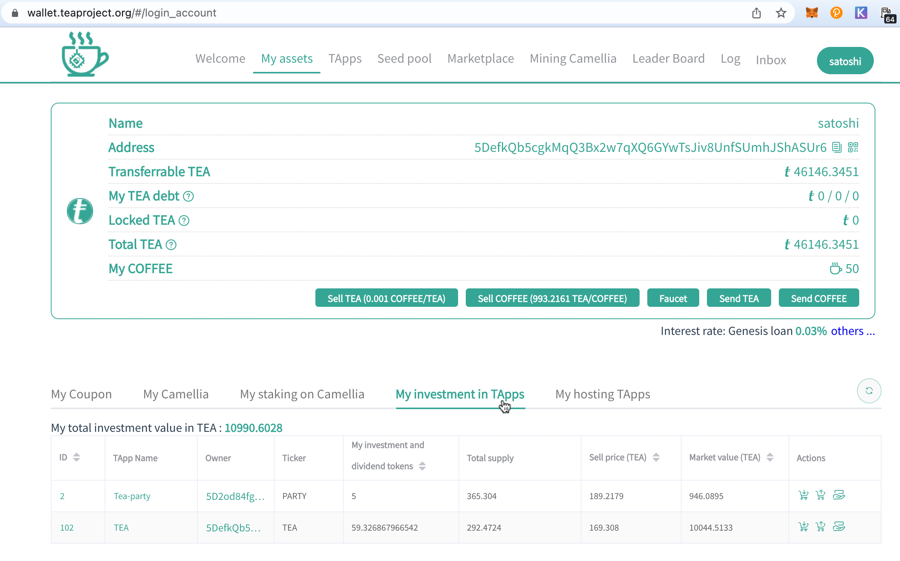Click the help icon beside Total TEA
This screenshot has height=561, width=900.
tap(171, 245)
